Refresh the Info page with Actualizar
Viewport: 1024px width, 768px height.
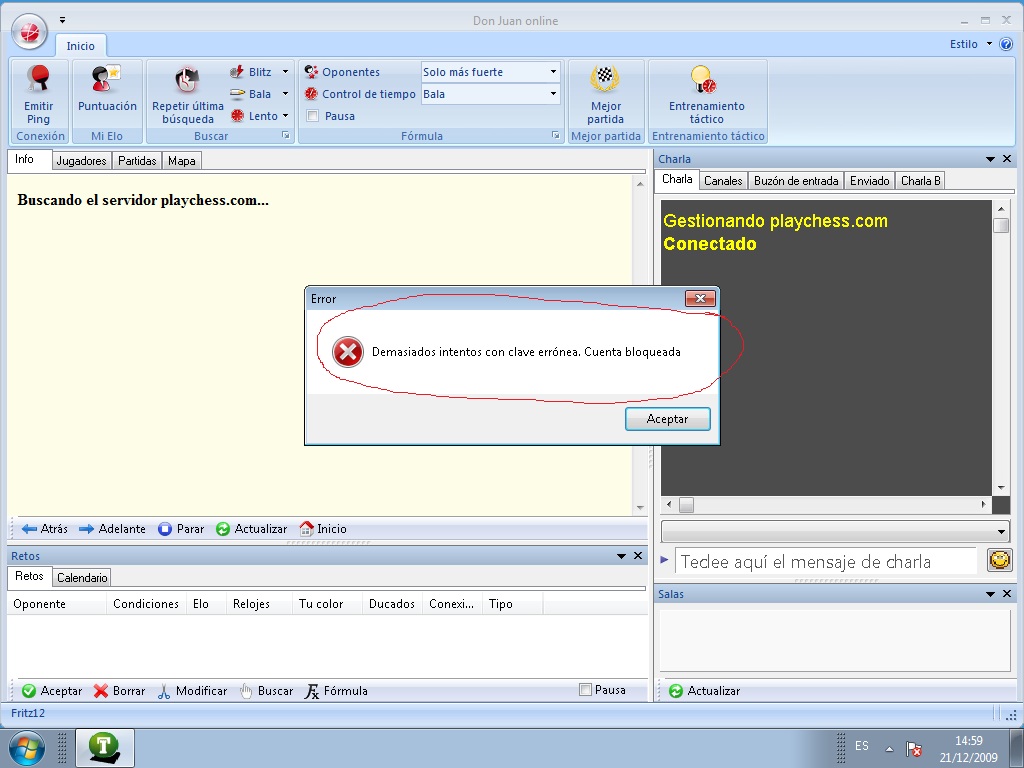(252, 529)
